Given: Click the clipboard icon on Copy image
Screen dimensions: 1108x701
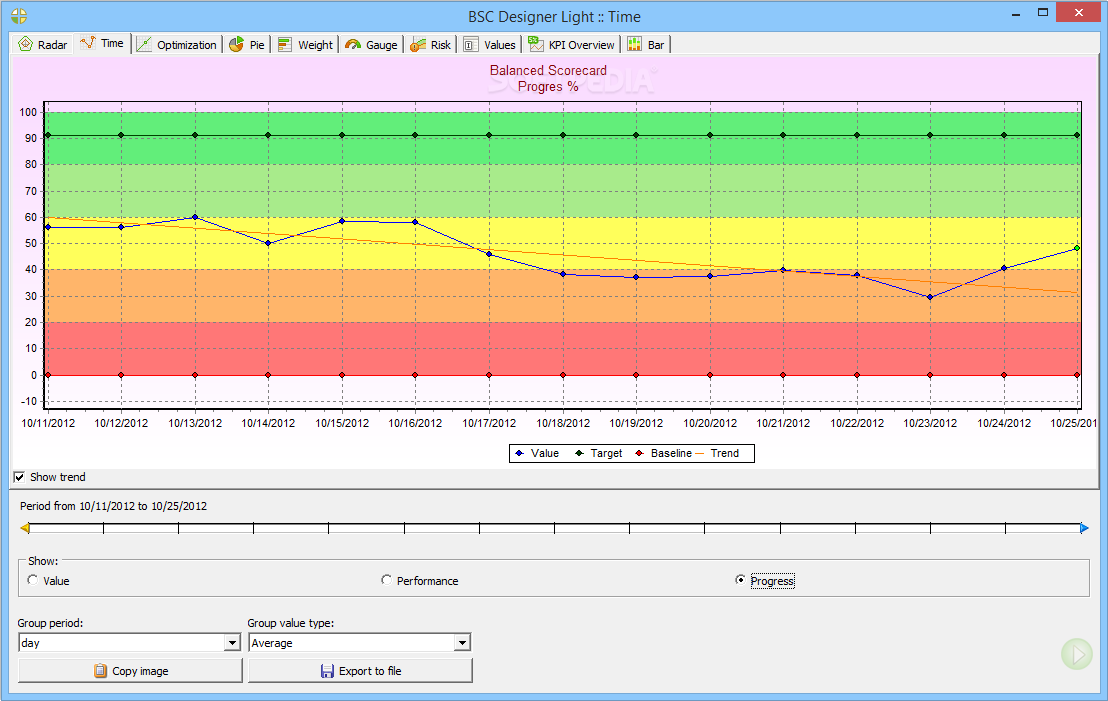Looking at the screenshot, I should (100, 671).
